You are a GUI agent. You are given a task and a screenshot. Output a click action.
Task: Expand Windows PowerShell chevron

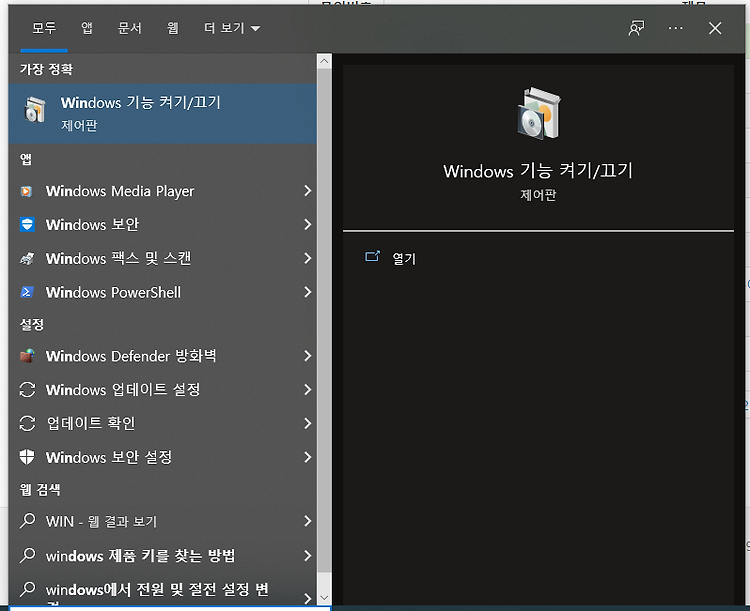pos(308,292)
